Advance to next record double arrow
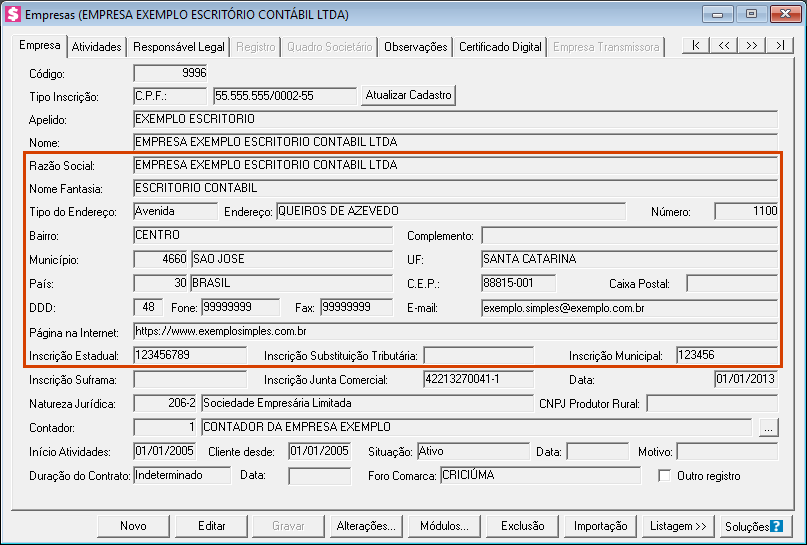 (751, 46)
